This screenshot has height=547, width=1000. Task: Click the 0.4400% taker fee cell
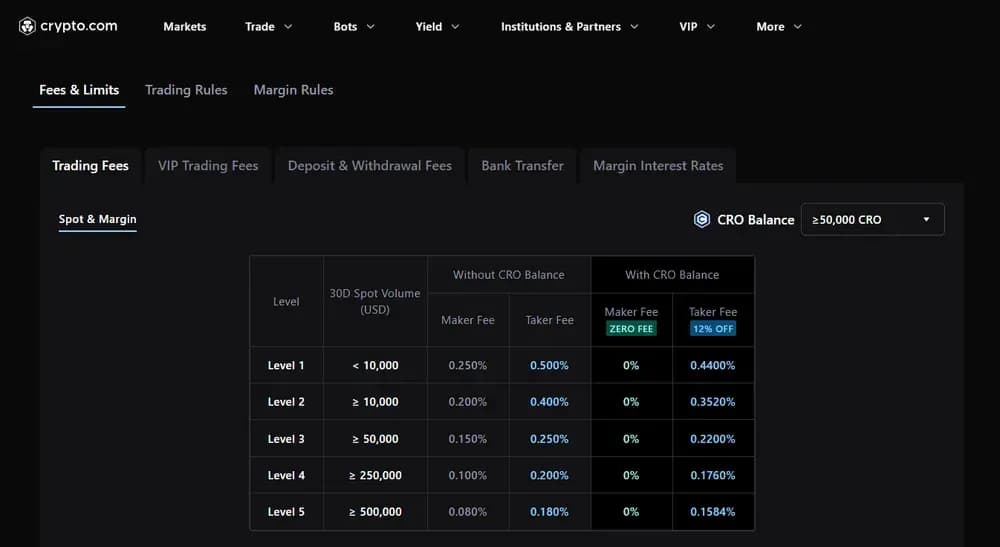712,365
